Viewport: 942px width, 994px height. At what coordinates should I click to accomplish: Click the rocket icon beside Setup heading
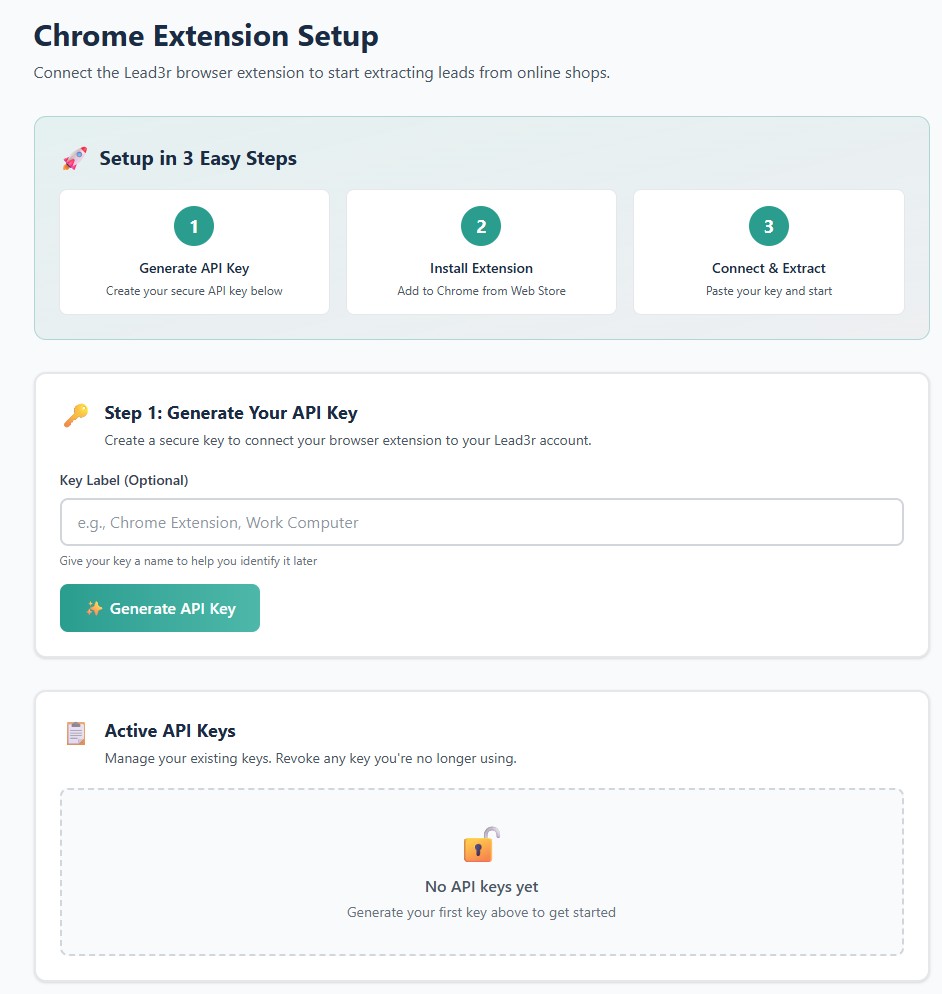74,159
